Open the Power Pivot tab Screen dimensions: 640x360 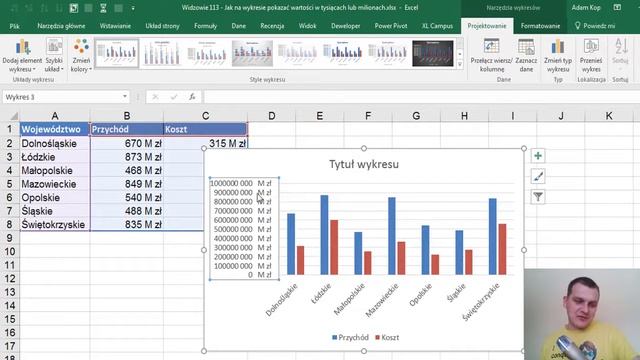click(391, 26)
